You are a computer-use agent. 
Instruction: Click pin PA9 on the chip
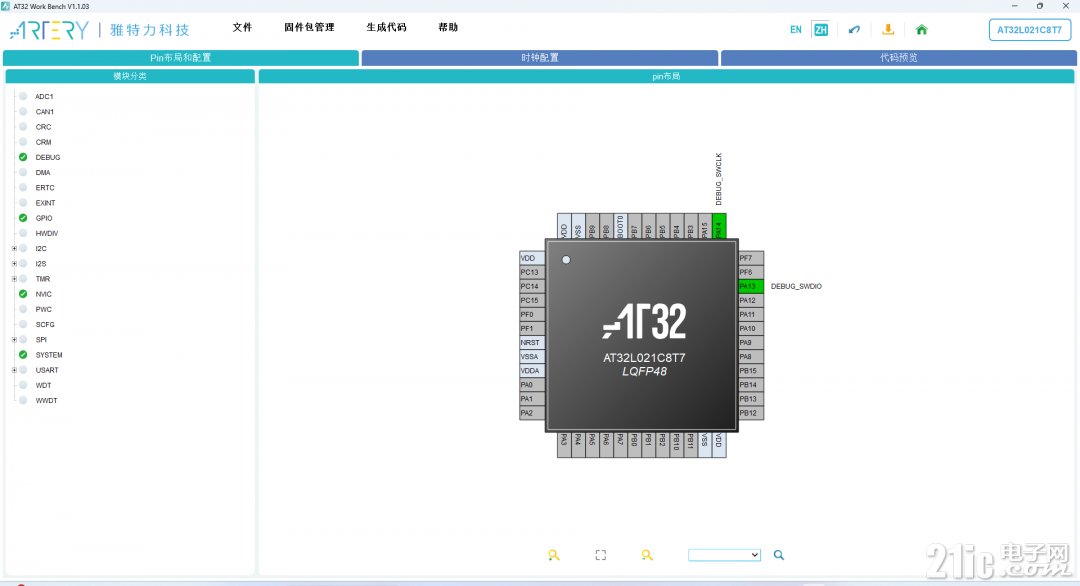(751, 342)
